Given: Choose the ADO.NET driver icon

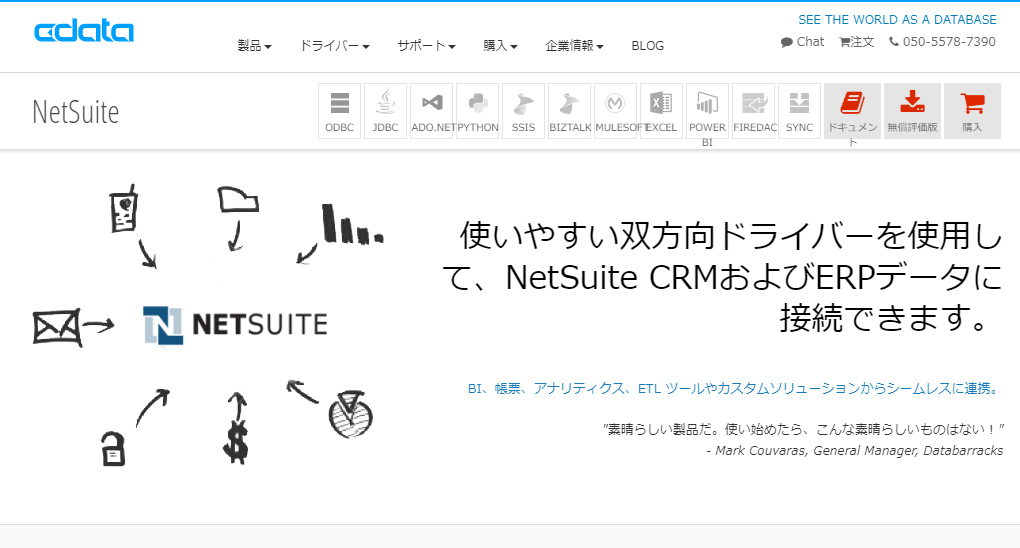Looking at the screenshot, I should [x=431, y=111].
